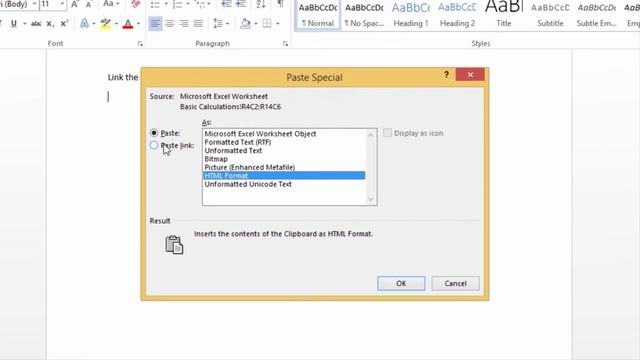This screenshot has width=640, height=360.
Task: Expand shading dropdown arrow
Action: (x=256, y=24)
